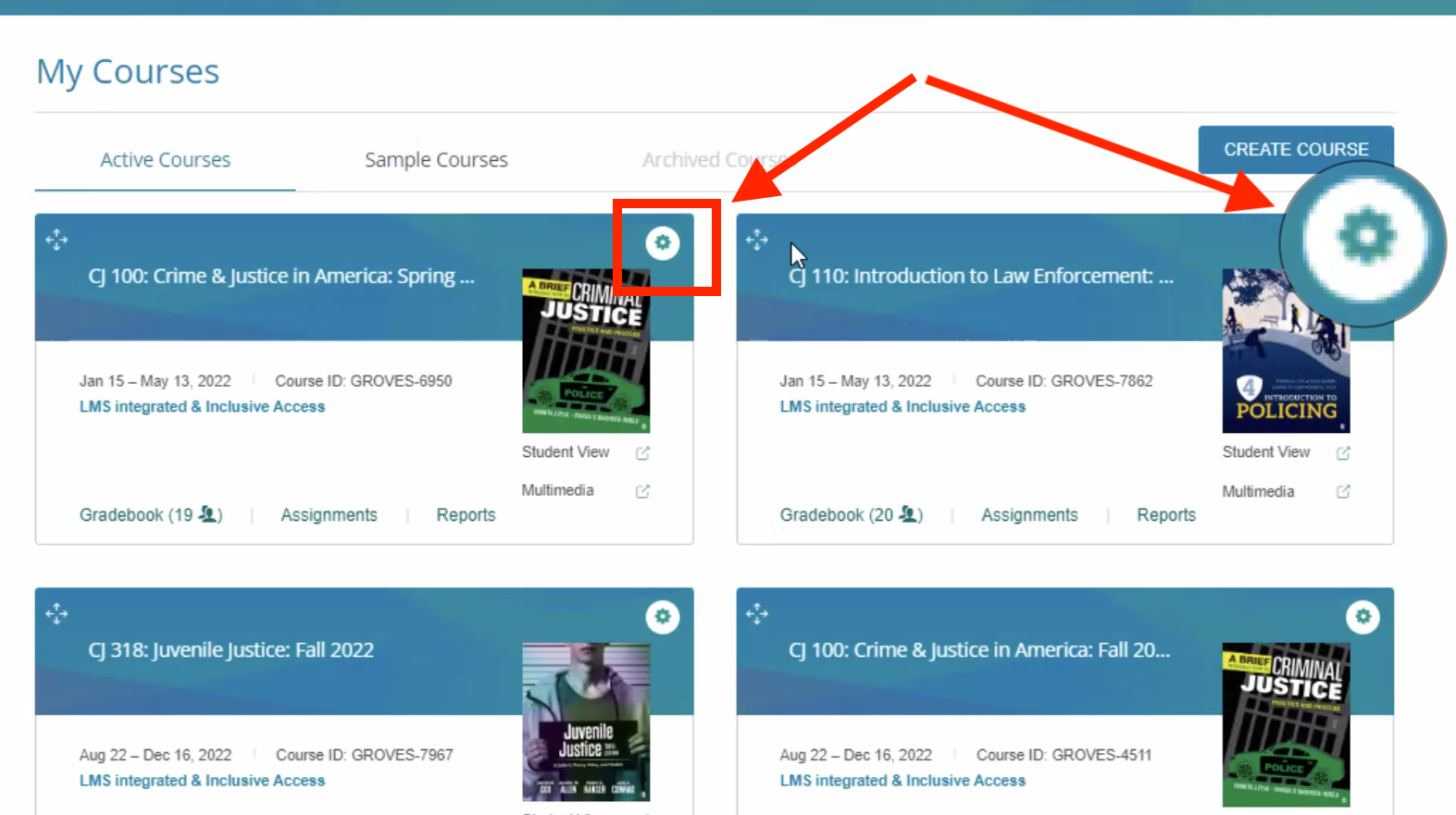This screenshot has height=815, width=1456.
Task: Click the CREATE COURSE button
Action: [1296, 149]
